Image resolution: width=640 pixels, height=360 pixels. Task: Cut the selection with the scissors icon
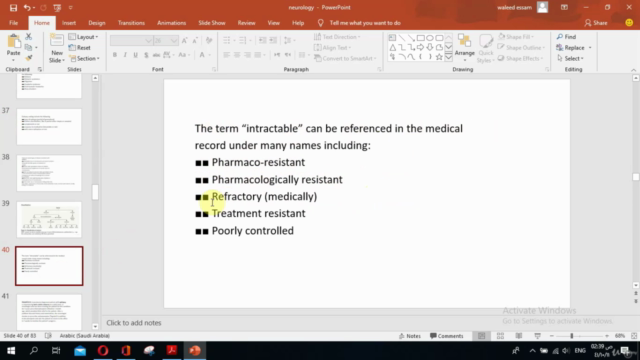28,37
